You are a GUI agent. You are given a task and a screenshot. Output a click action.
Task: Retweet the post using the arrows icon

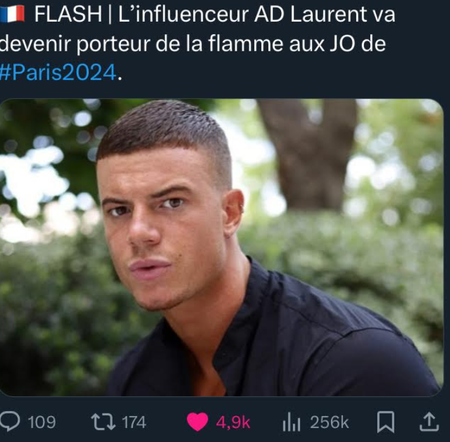click(x=103, y=422)
